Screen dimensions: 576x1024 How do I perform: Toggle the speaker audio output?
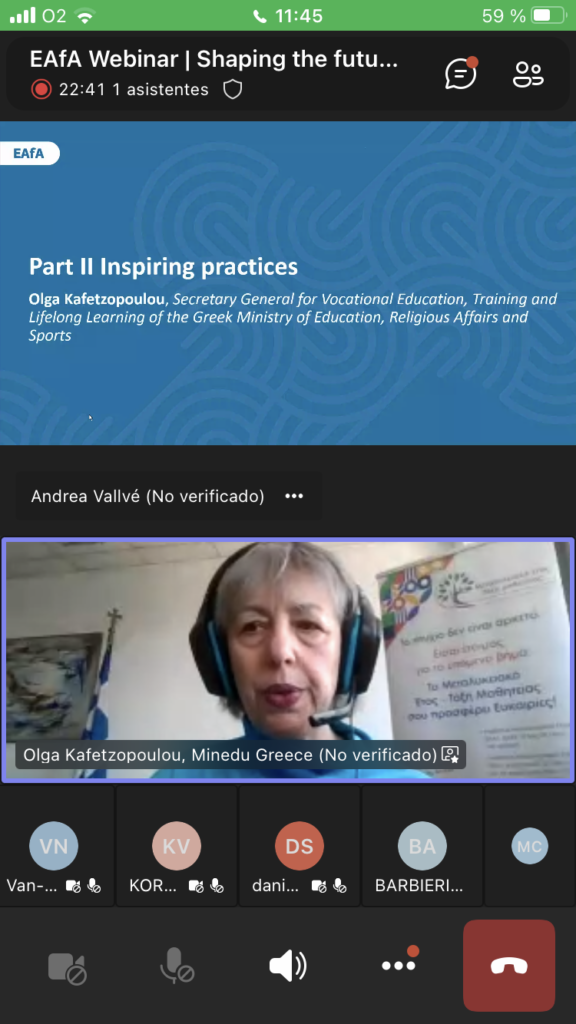pyautogui.click(x=287, y=965)
